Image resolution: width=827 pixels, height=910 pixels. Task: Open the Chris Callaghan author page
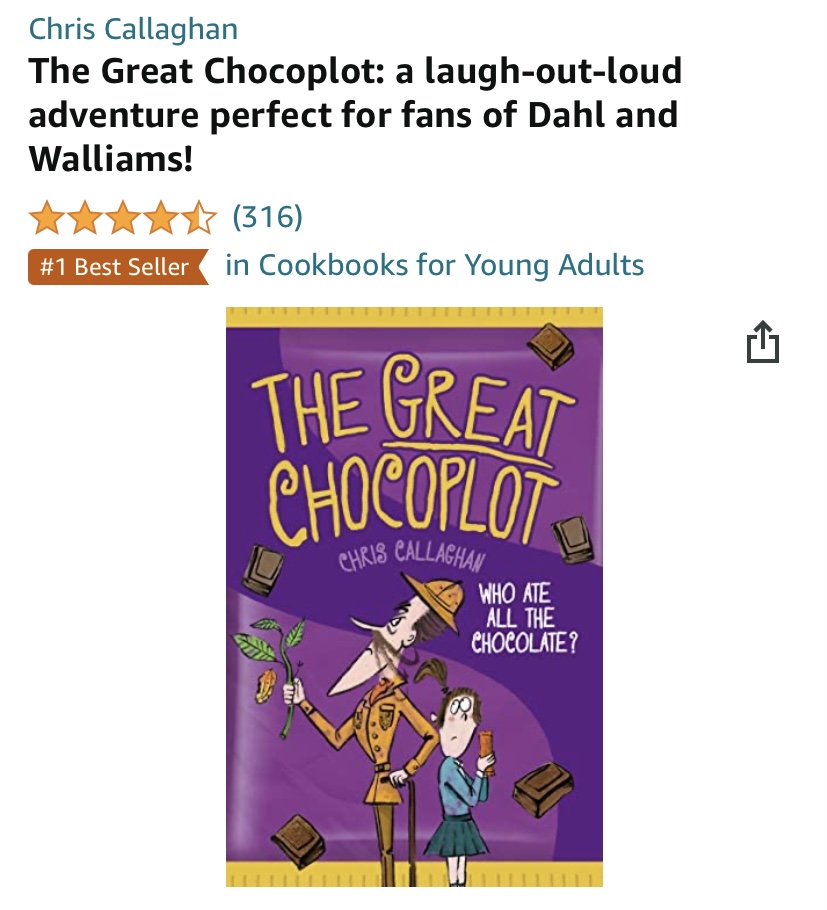click(133, 29)
